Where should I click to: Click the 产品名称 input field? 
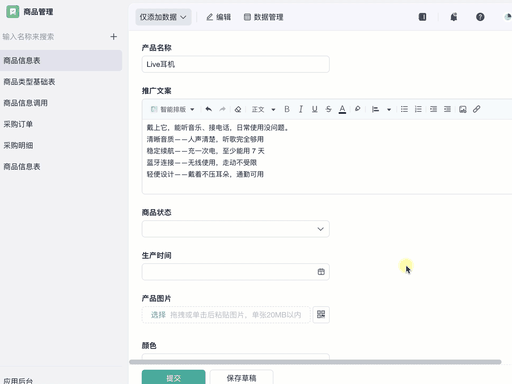click(236, 64)
